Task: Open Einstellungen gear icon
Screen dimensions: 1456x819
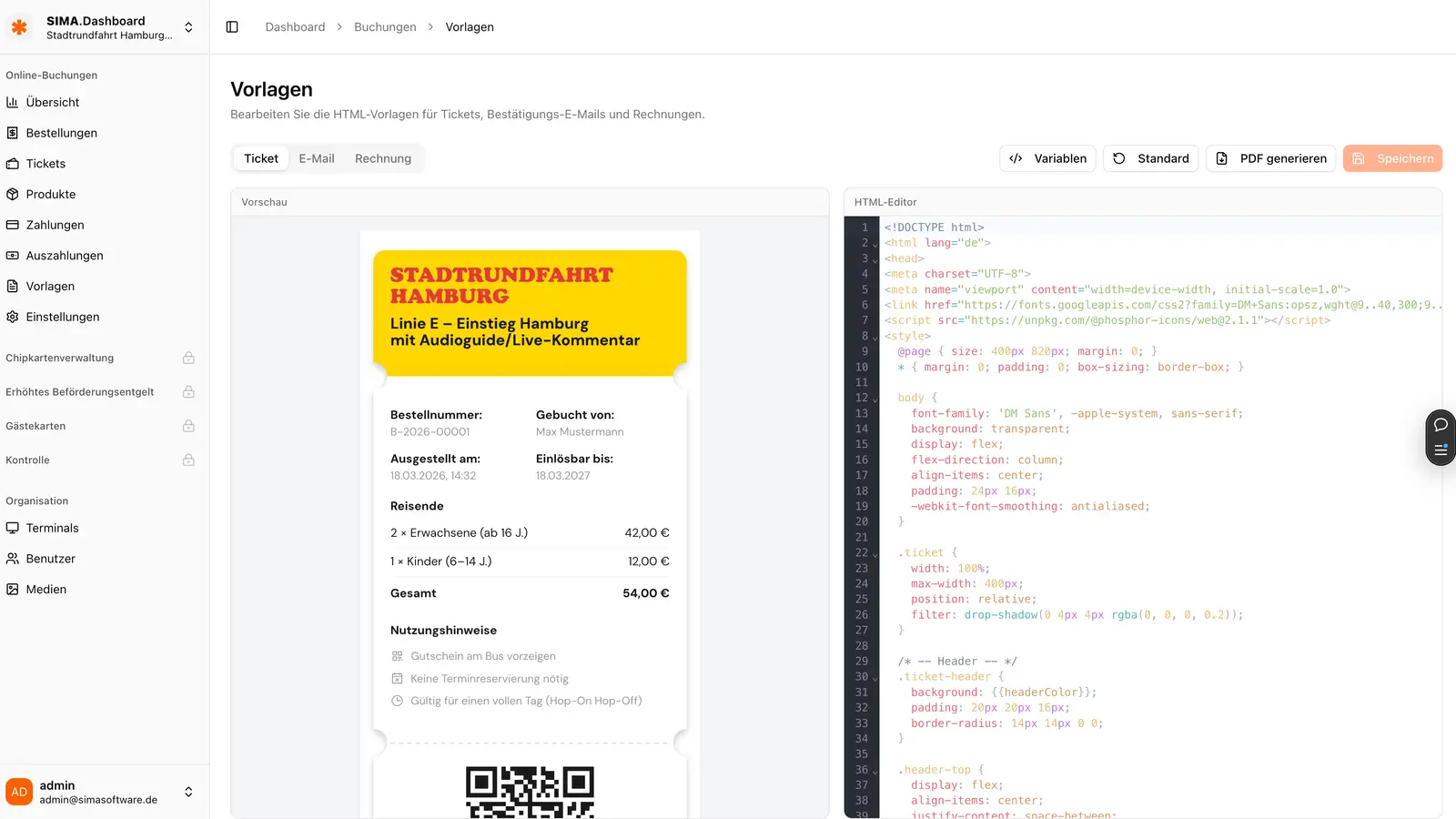Action: (x=13, y=317)
